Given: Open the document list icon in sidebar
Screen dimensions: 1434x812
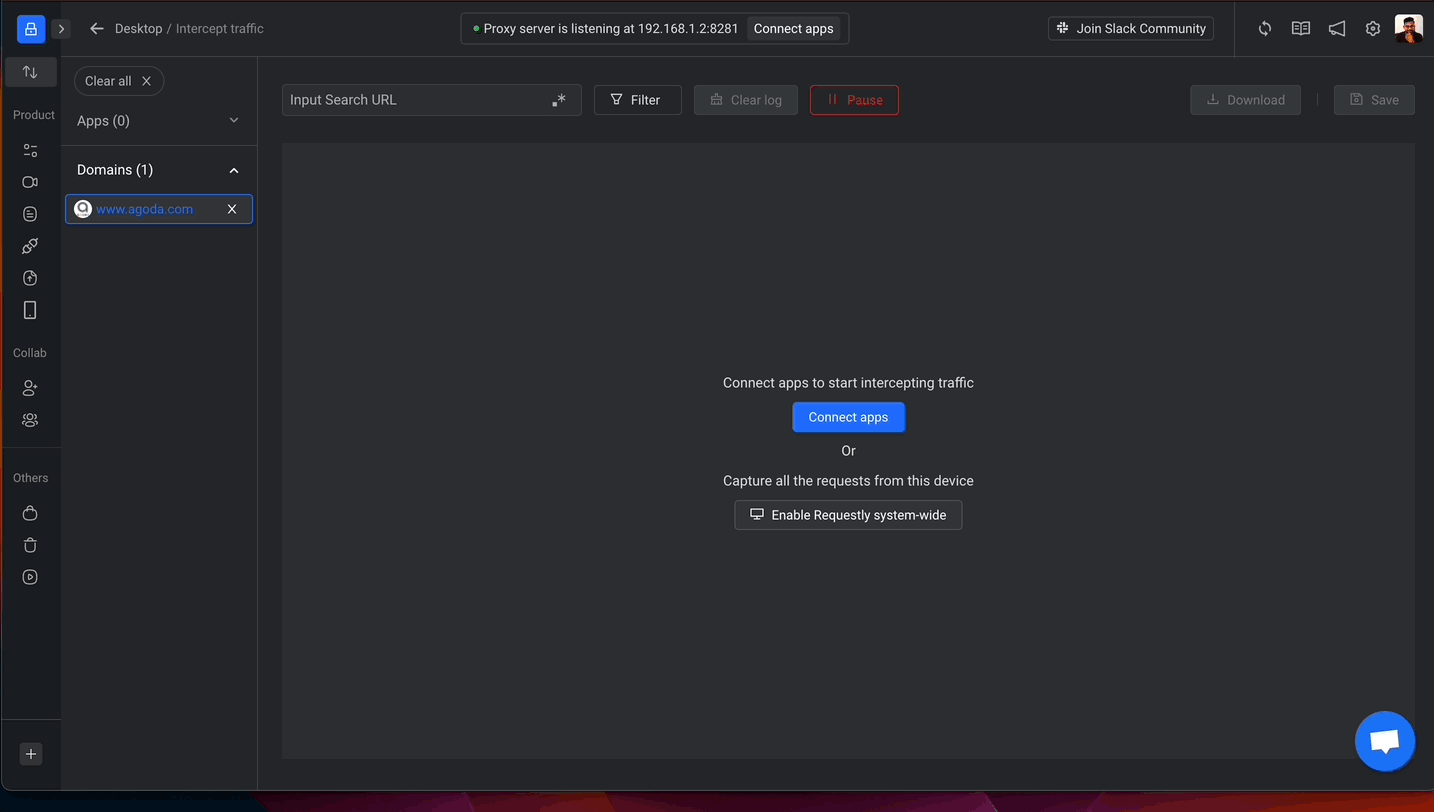Looking at the screenshot, I should (30, 214).
